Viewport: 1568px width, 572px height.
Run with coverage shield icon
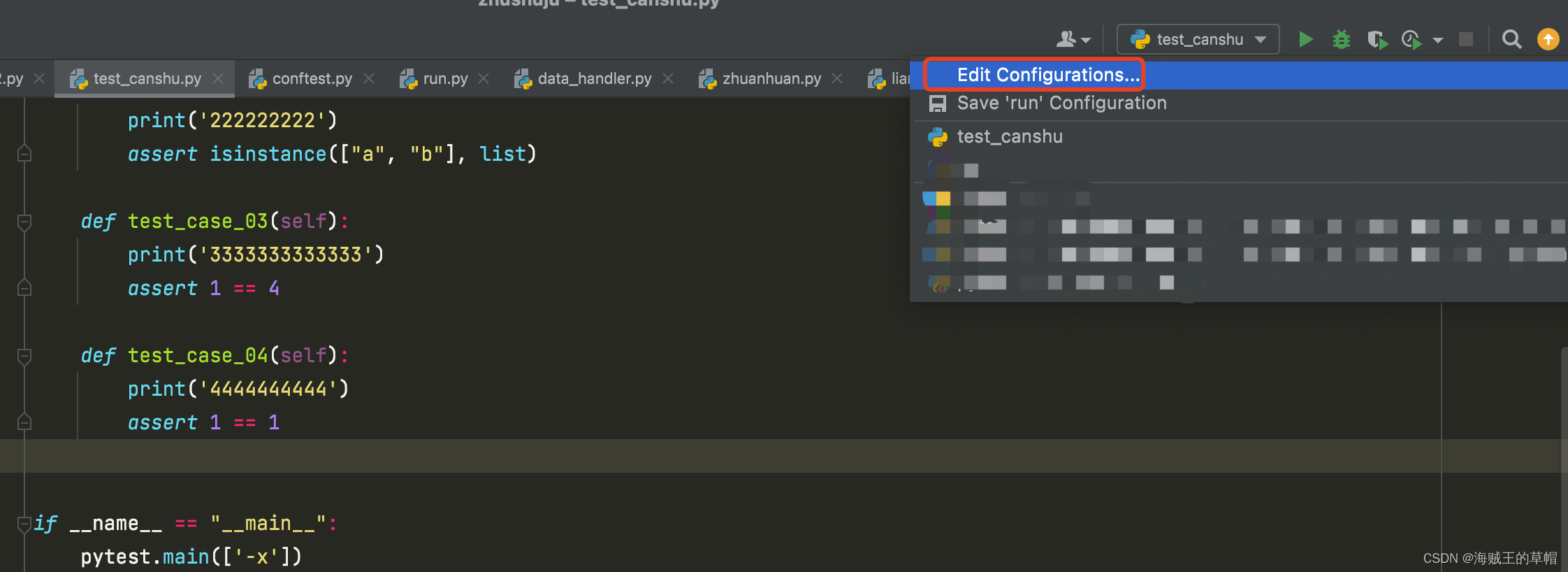pos(1377,40)
